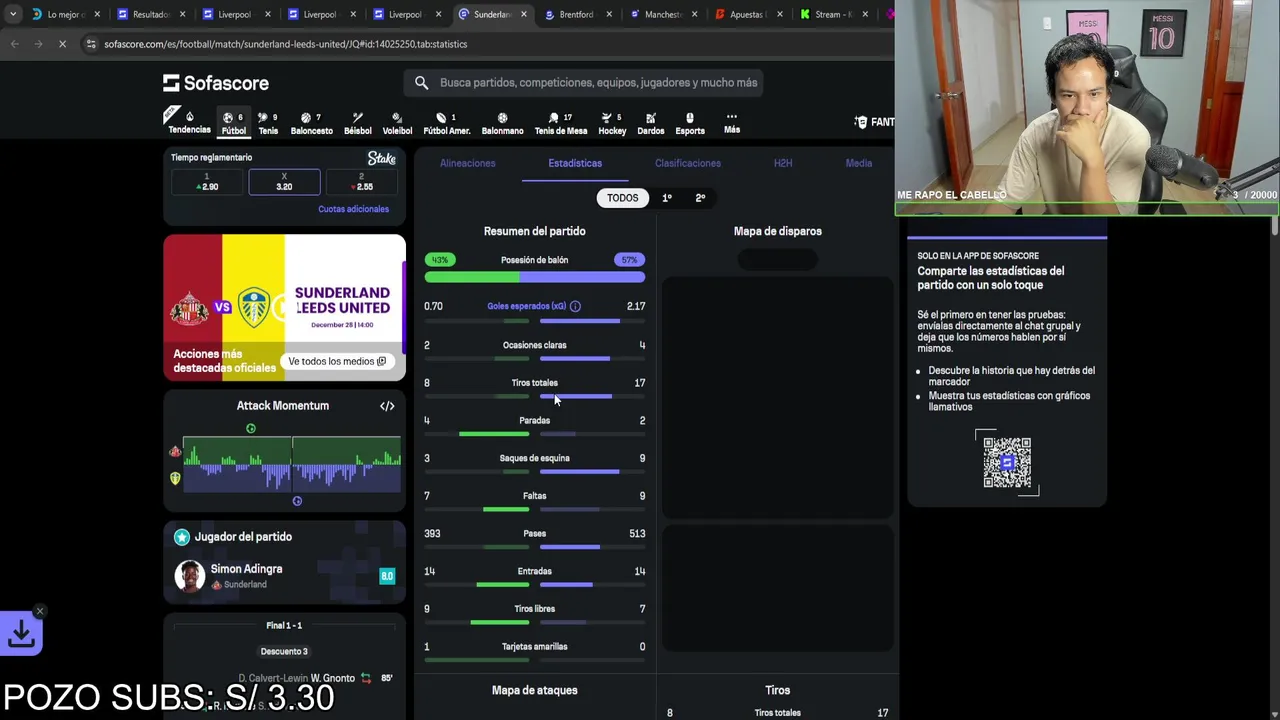
Task: Open the Clasificaciones tab
Action: pyautogui.click(x=687, y=163)
